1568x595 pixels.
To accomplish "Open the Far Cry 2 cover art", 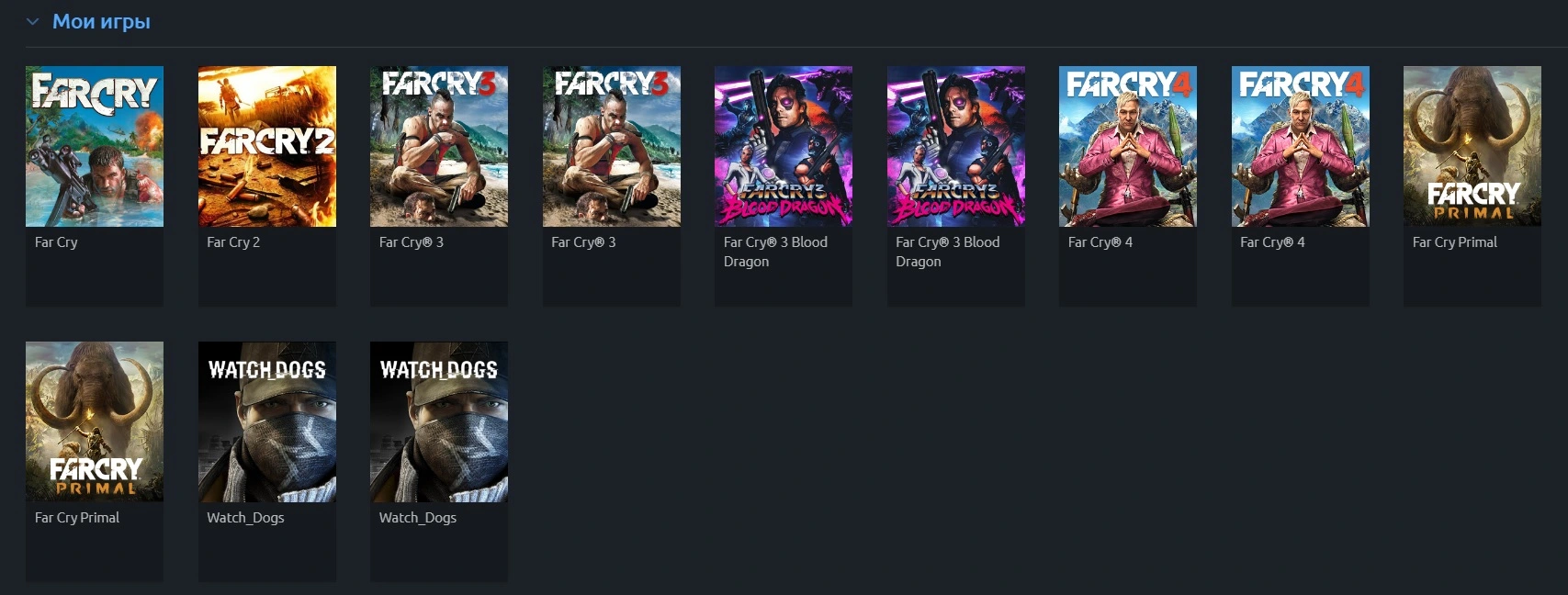I will point(267,146).
